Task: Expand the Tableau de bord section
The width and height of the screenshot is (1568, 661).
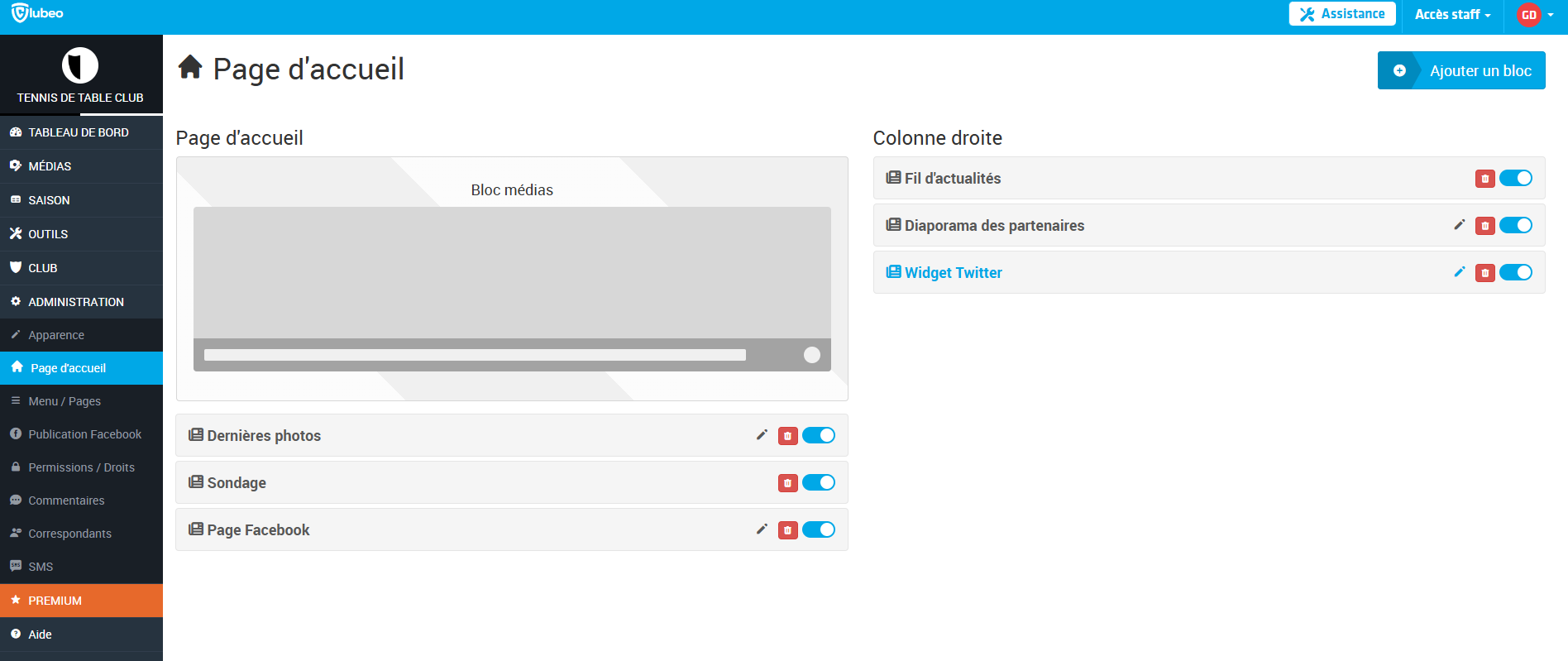Action: click(x=81, y=132)
